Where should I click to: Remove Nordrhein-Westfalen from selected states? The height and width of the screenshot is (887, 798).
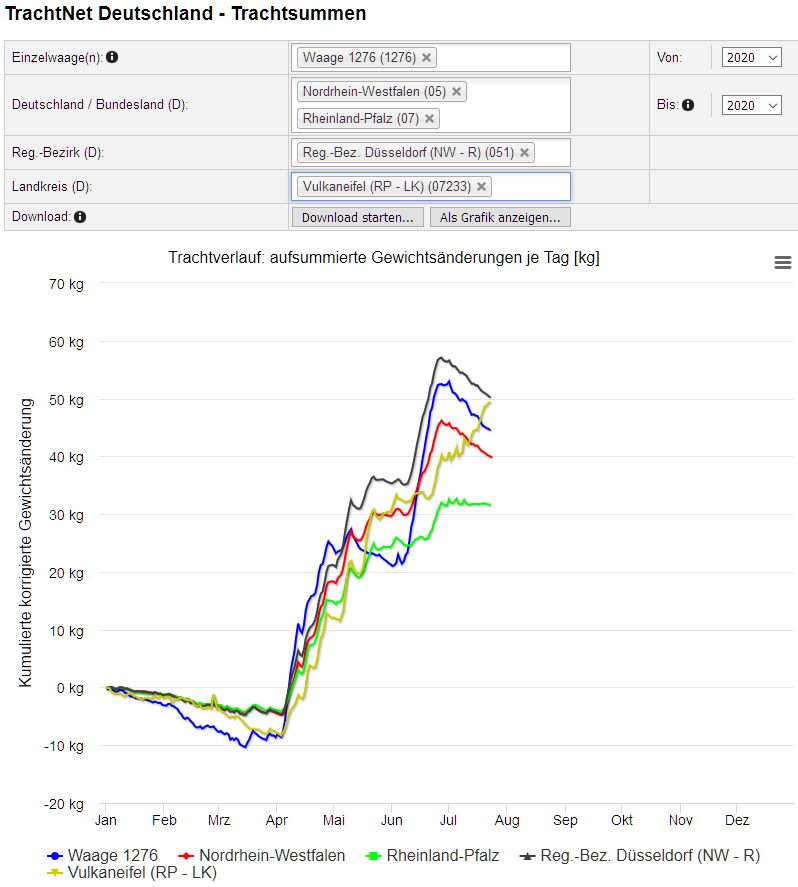pyautogui.click(x=456, y=92)
